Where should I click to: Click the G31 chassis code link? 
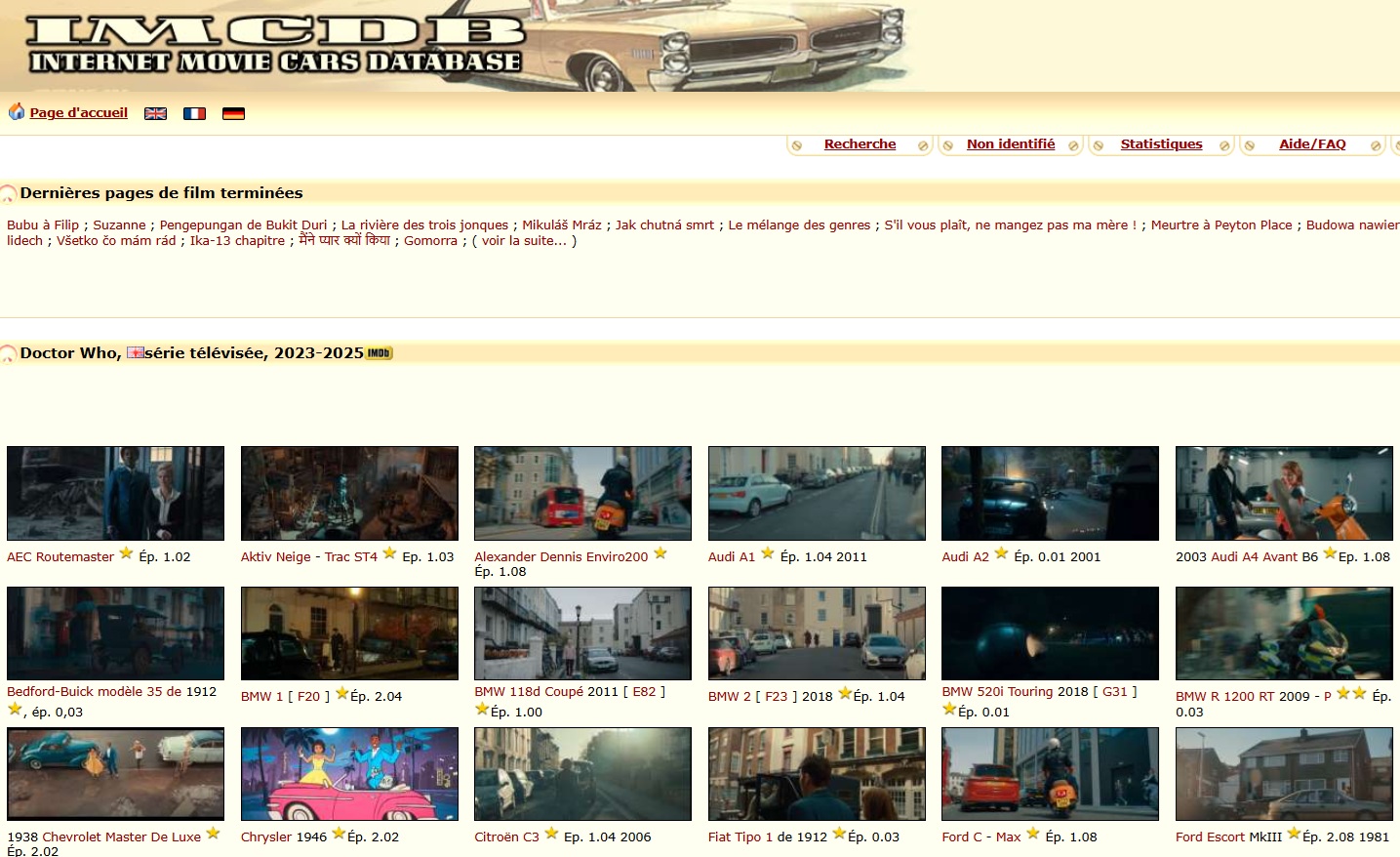(1115, 692)
